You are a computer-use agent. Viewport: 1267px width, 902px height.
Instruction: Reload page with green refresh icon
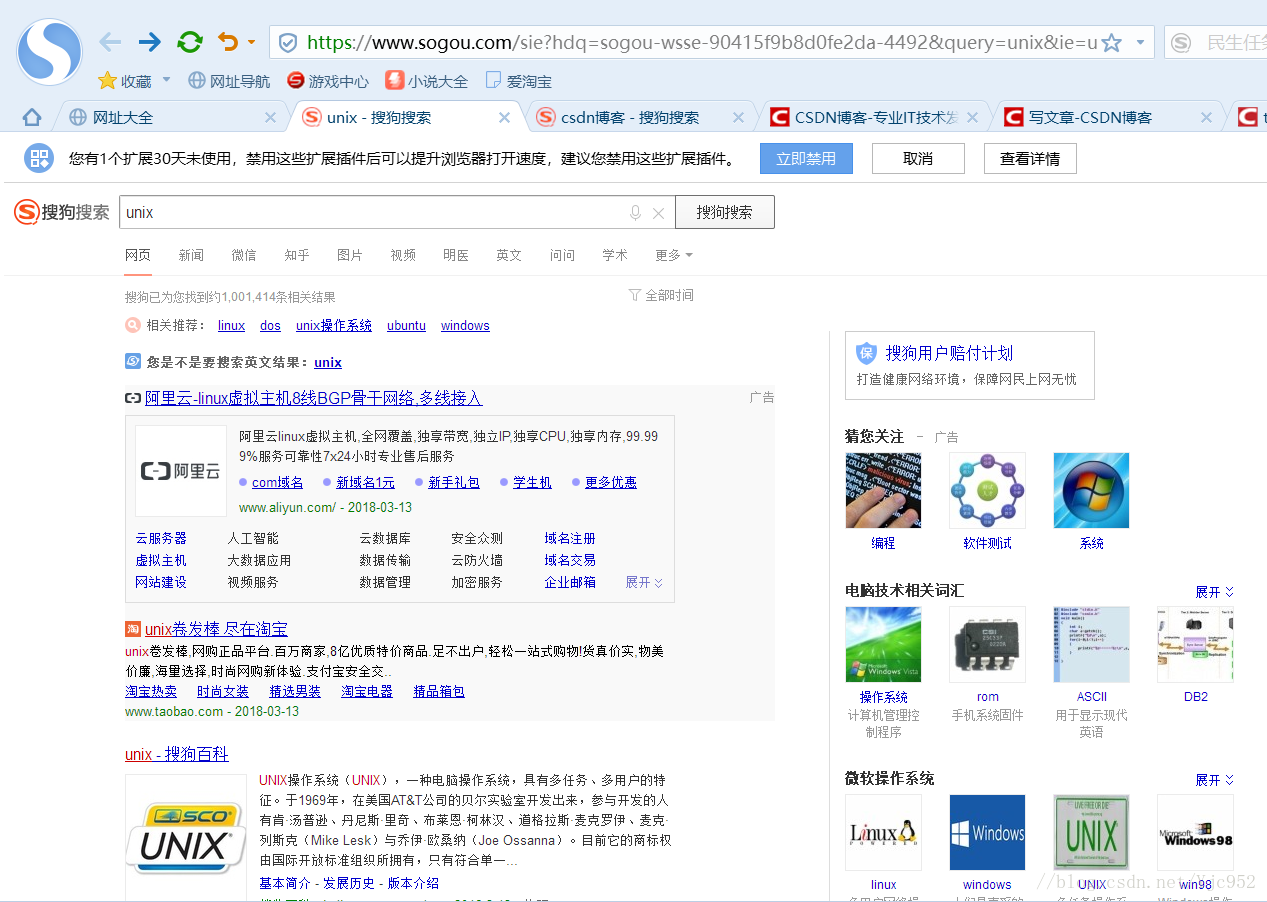coord(190,42)
